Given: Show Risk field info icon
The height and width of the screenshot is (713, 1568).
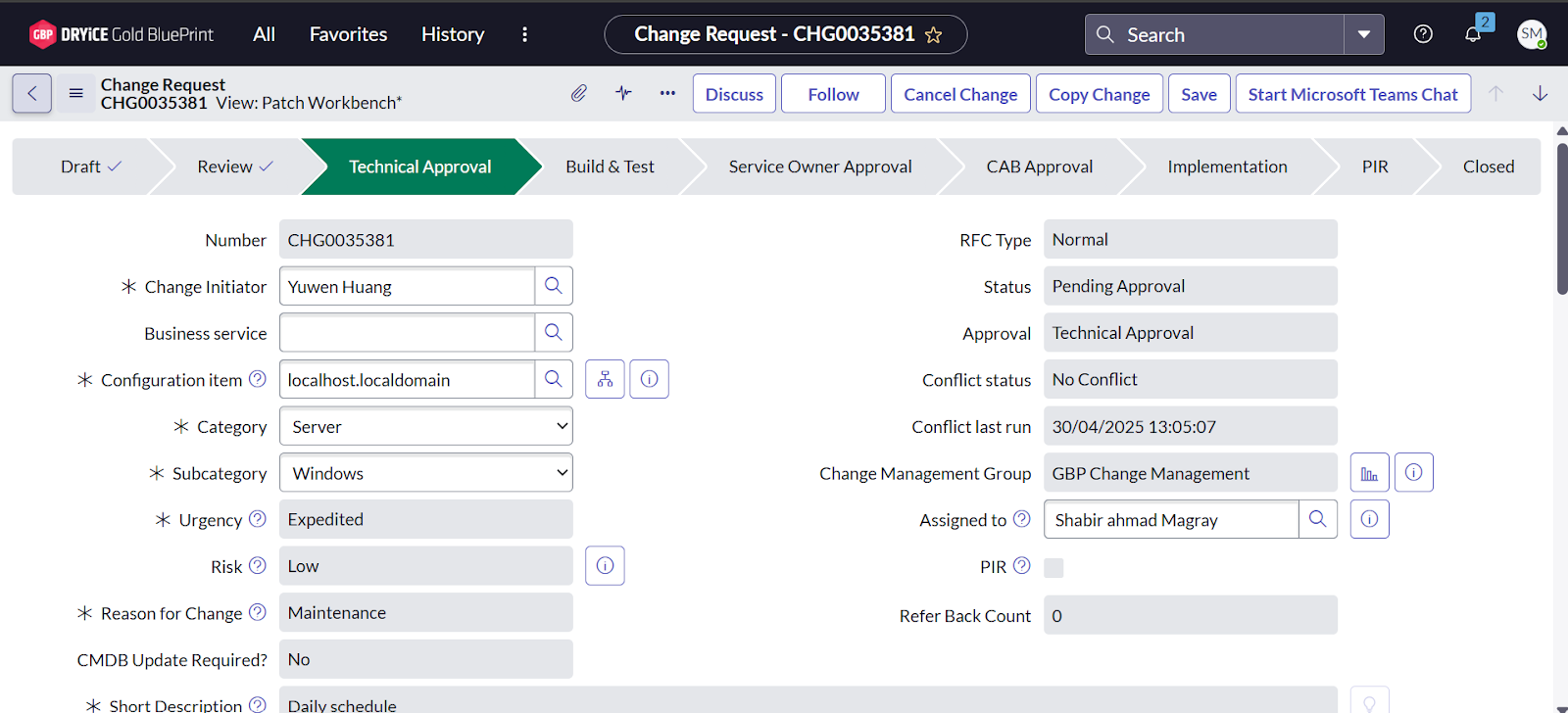Looking at the screenshot, I should 605,566.
